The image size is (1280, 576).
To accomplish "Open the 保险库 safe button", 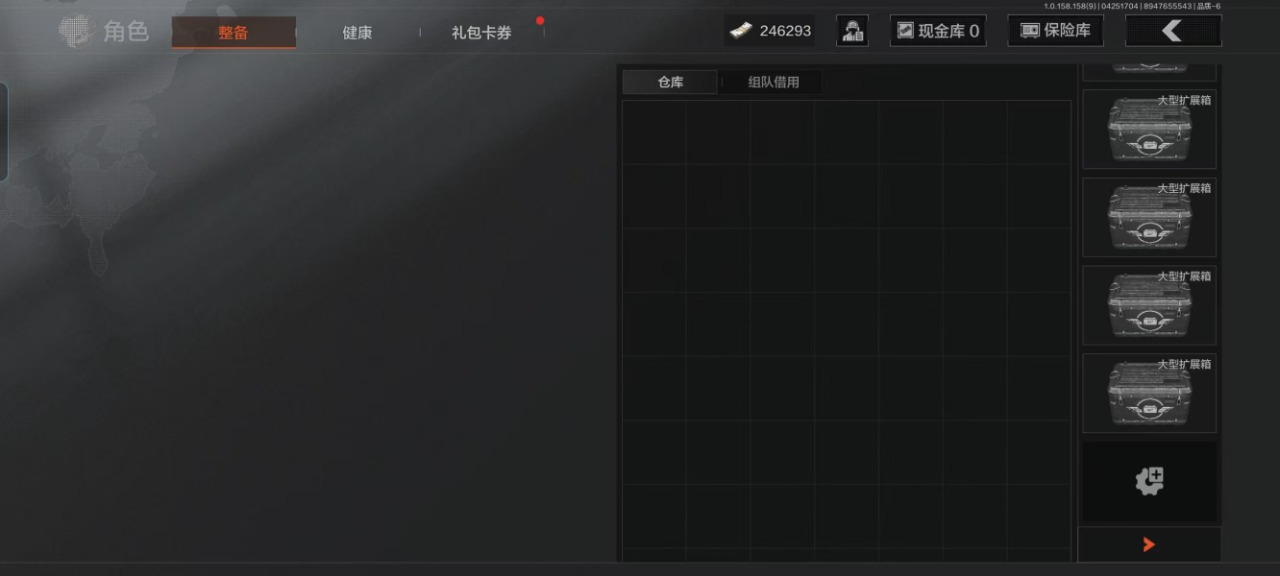I will click(1055, 31).
